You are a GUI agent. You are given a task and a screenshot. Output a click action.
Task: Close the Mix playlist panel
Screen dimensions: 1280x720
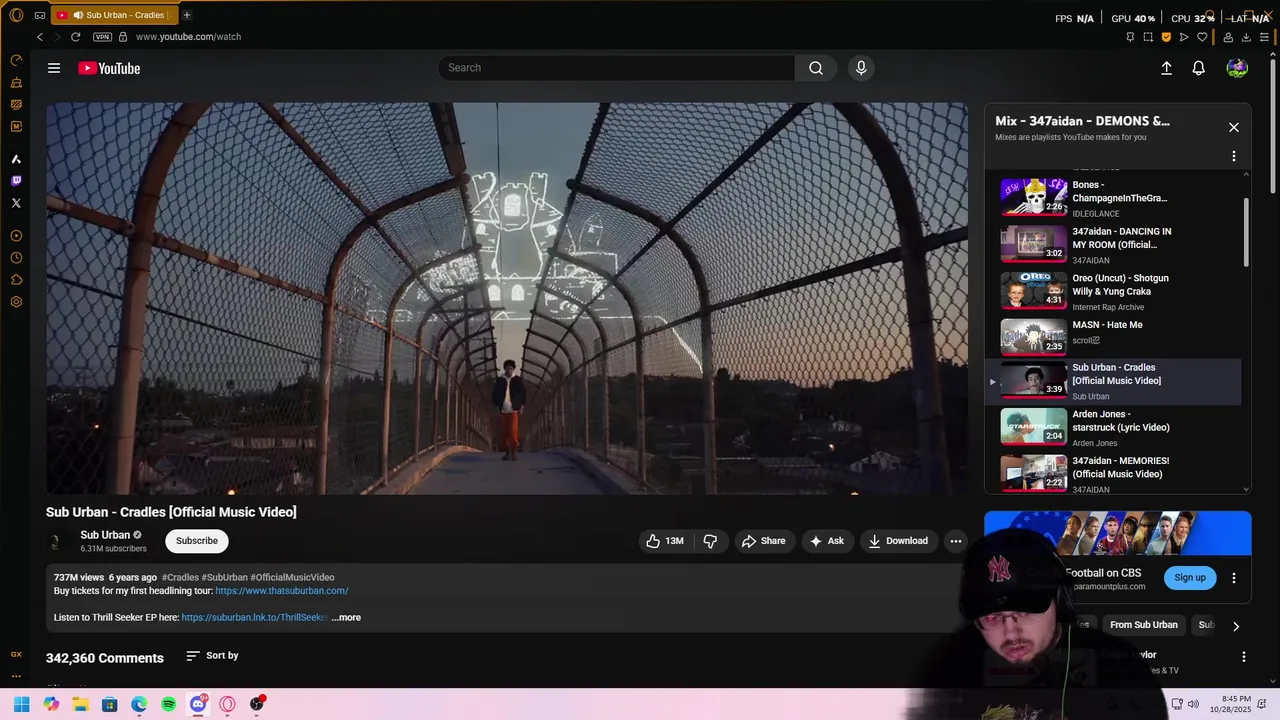point(1234,127)
